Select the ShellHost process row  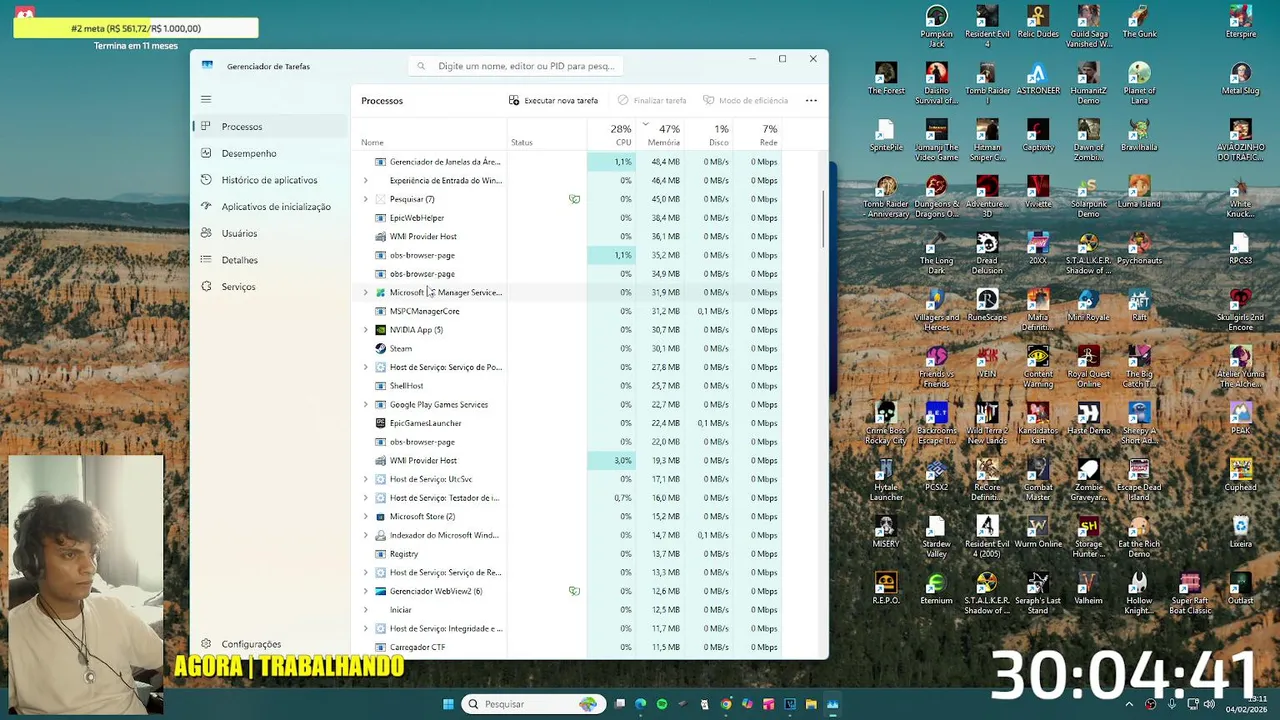(x=568, y=386)
